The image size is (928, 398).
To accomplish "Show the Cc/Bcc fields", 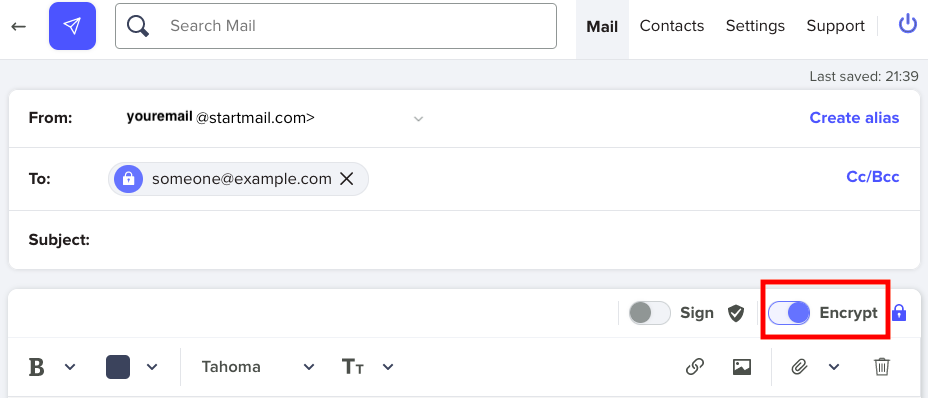I will click(873, 177).
